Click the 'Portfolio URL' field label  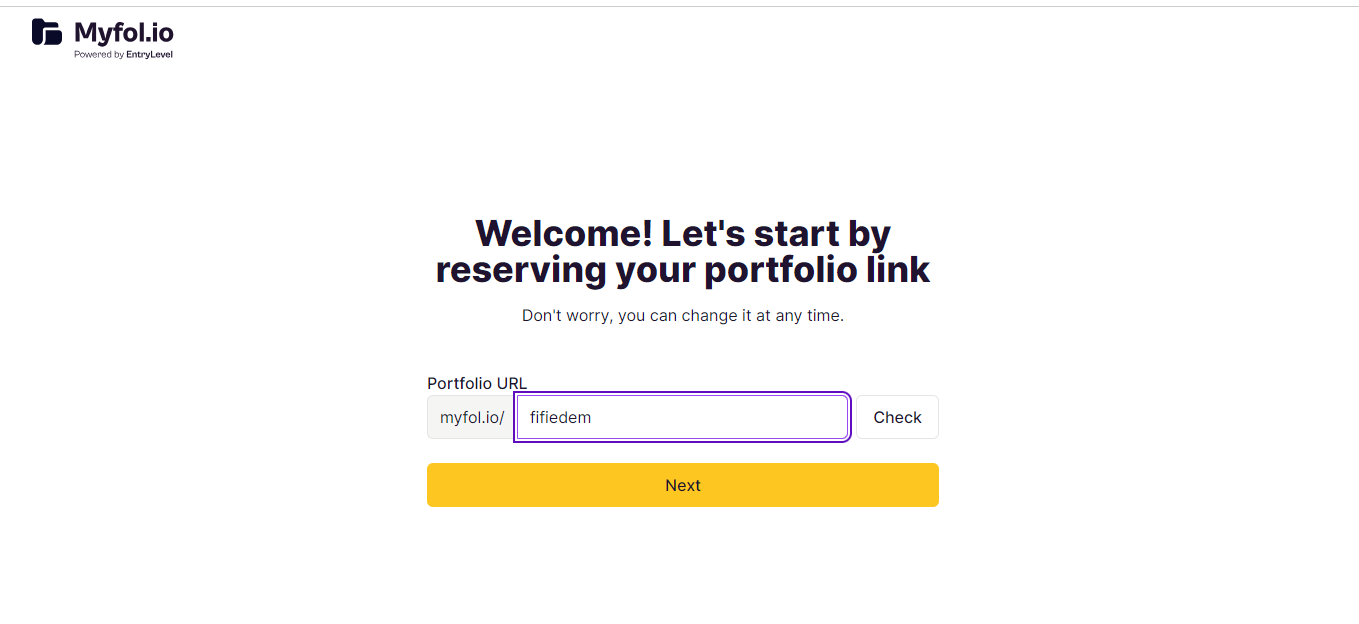477,383
